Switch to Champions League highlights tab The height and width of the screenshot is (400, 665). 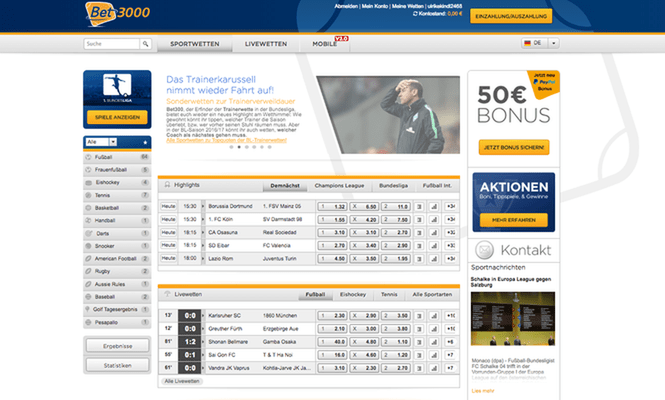[x=339, y=186]
